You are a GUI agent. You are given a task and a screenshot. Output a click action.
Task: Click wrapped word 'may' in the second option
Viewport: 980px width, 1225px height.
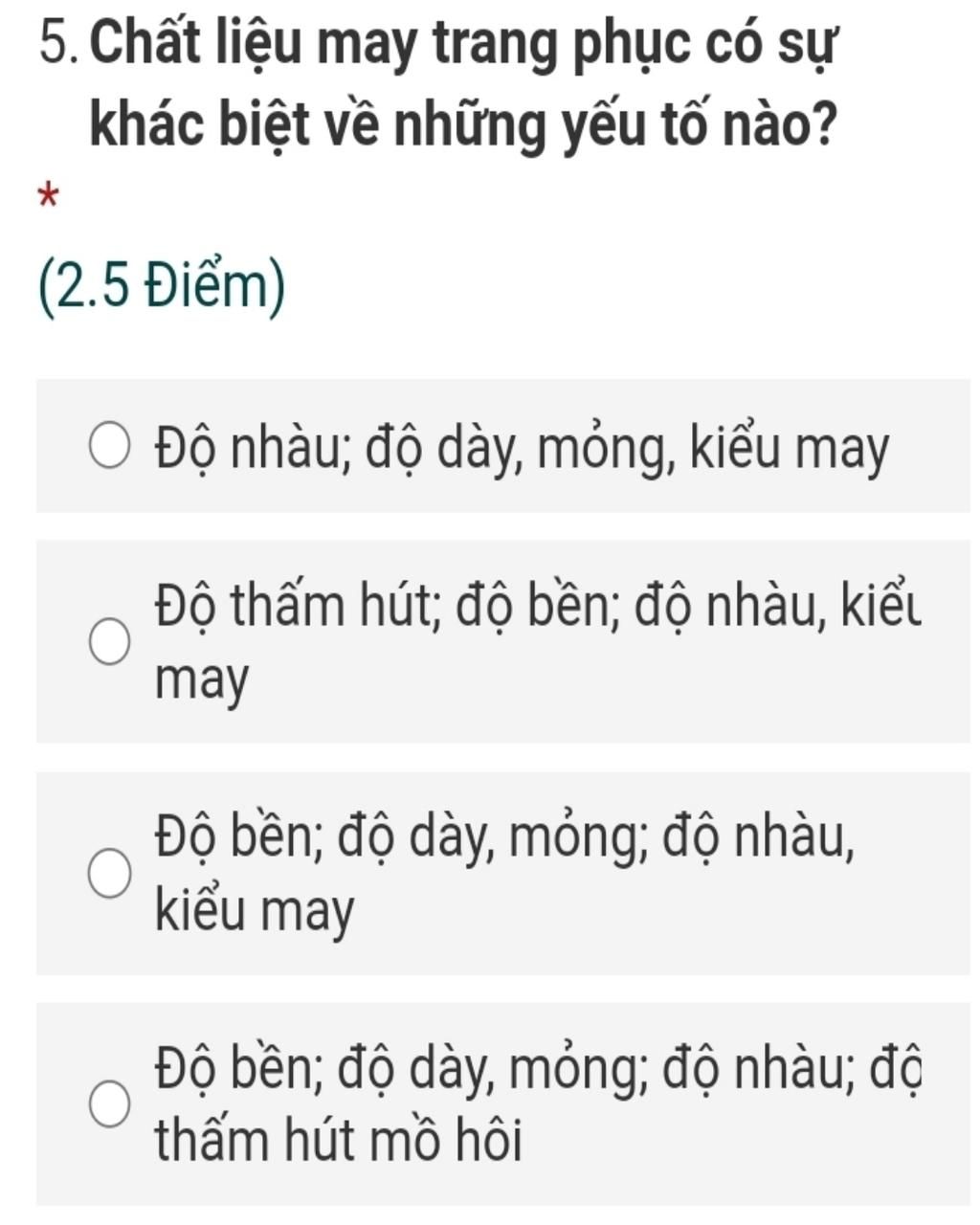pos(203,681)
